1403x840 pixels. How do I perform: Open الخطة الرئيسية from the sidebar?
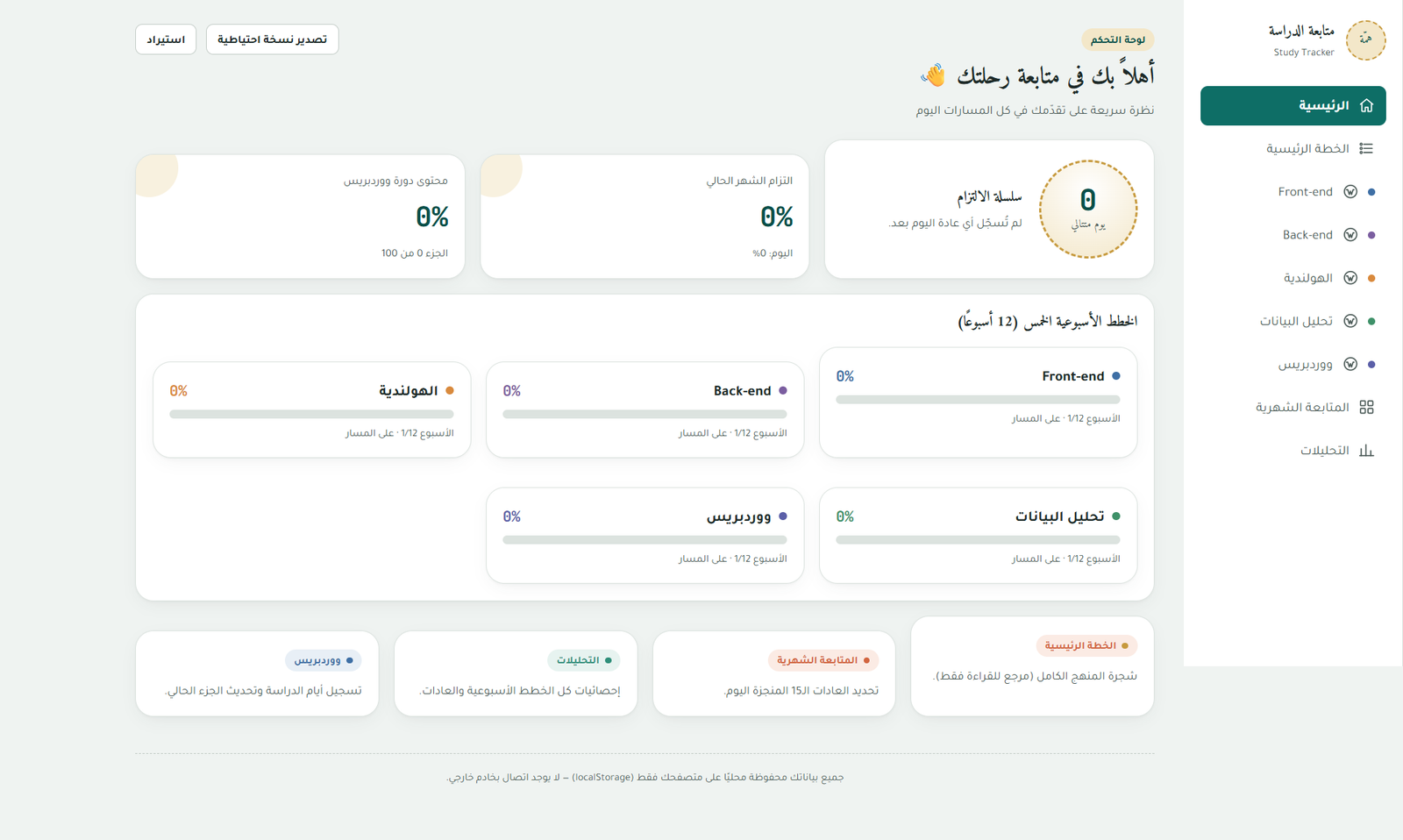click(1293, 149)
